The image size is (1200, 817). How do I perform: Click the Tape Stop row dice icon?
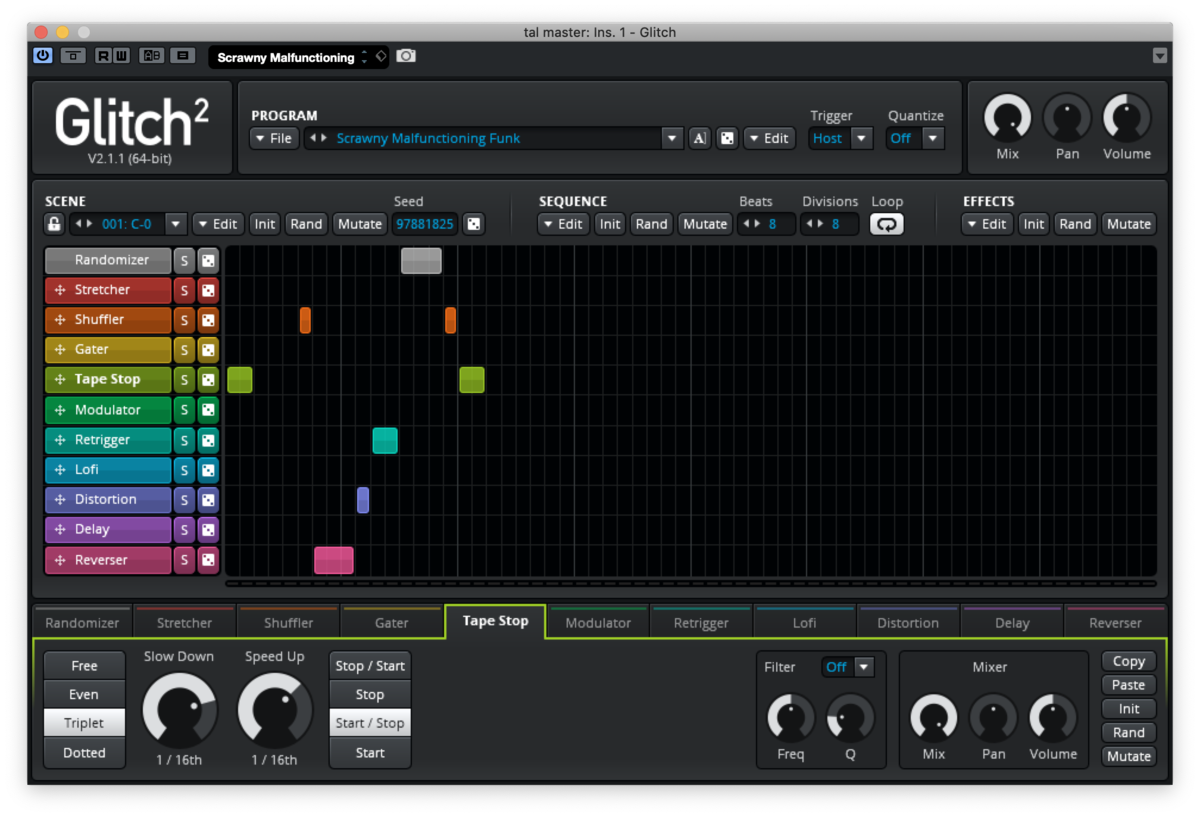pos(208,380)
